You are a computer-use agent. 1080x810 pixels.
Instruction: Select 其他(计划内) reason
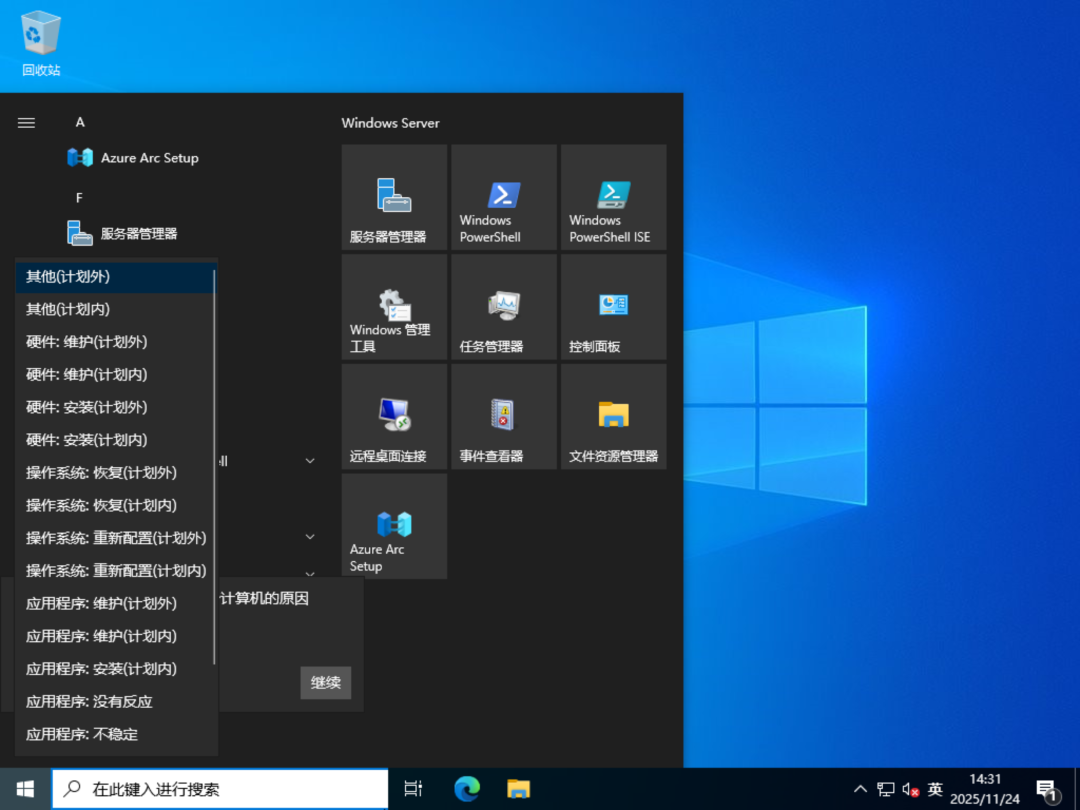click(115, 309)
